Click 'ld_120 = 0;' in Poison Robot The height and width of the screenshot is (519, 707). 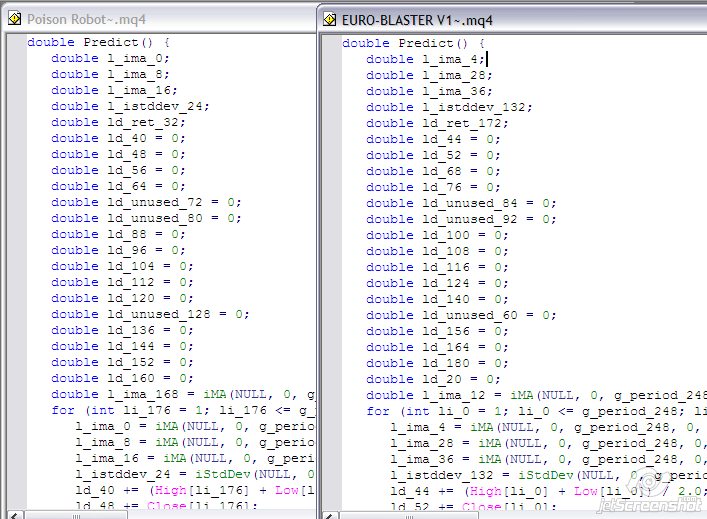coord(150,299)
